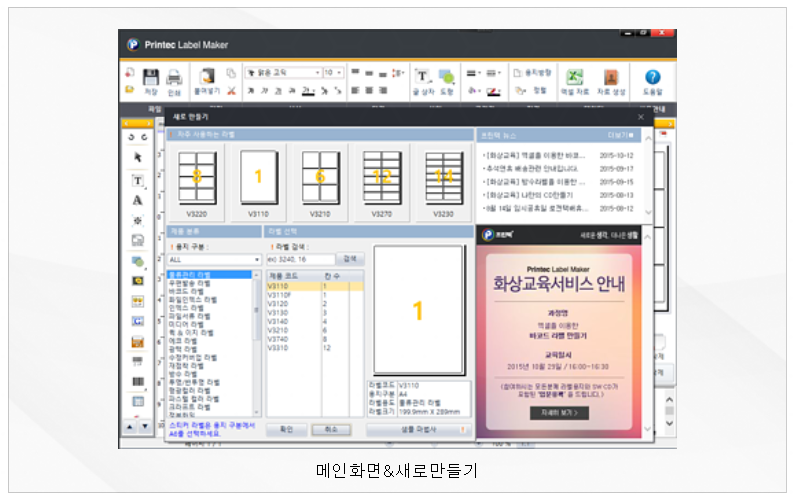Click the font color icon in ribbon

[308, 91]
